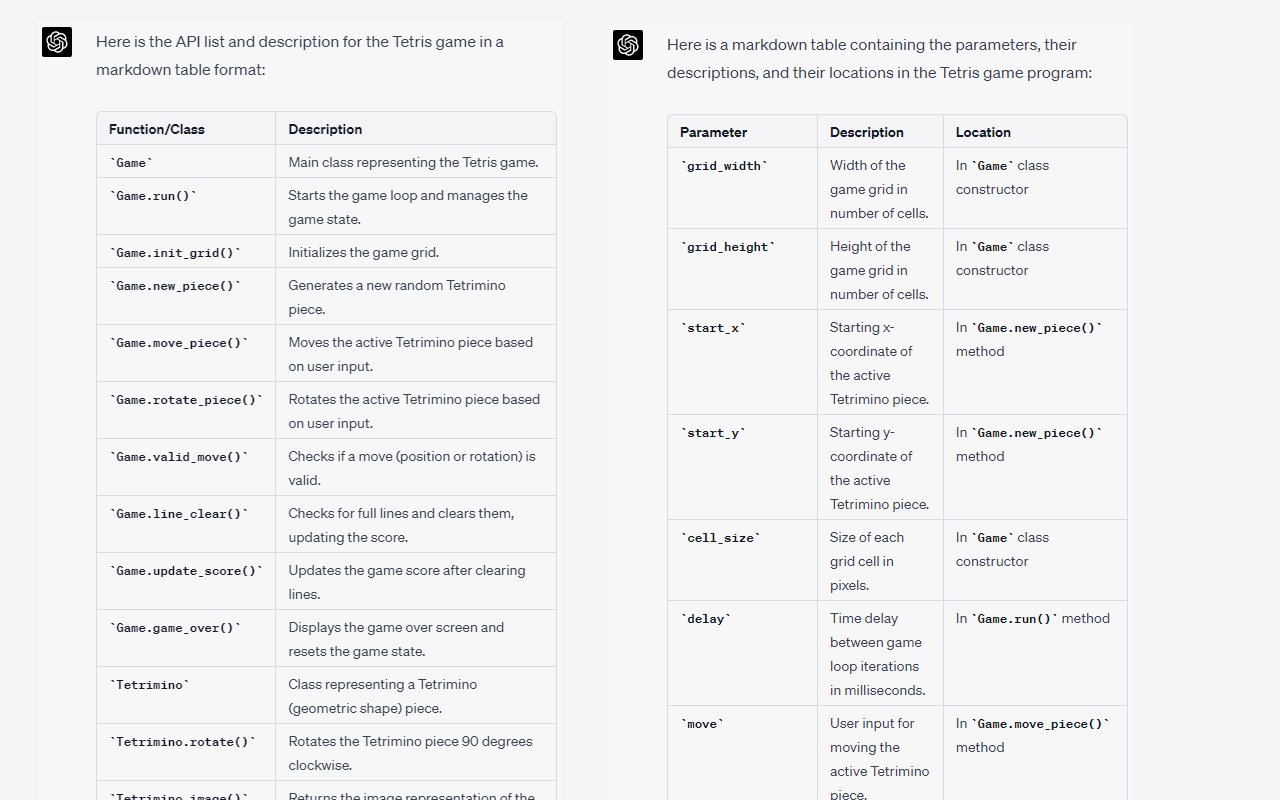Select the `Game.update_score()` function cell
Image resolution: width=1280 pixels, height=800 pixels.
186,570
